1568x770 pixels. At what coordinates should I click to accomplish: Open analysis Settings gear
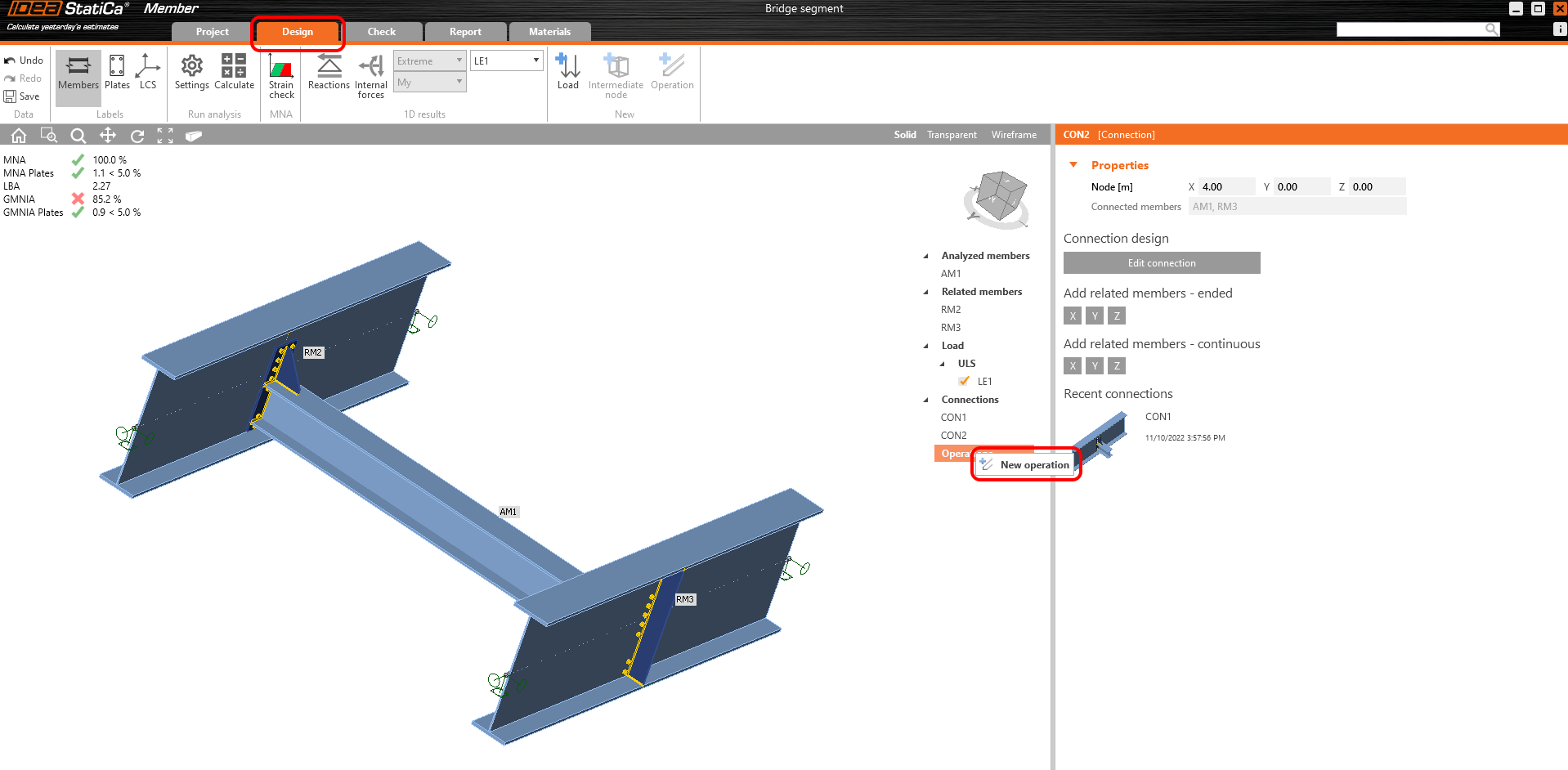tap(191, 72)
